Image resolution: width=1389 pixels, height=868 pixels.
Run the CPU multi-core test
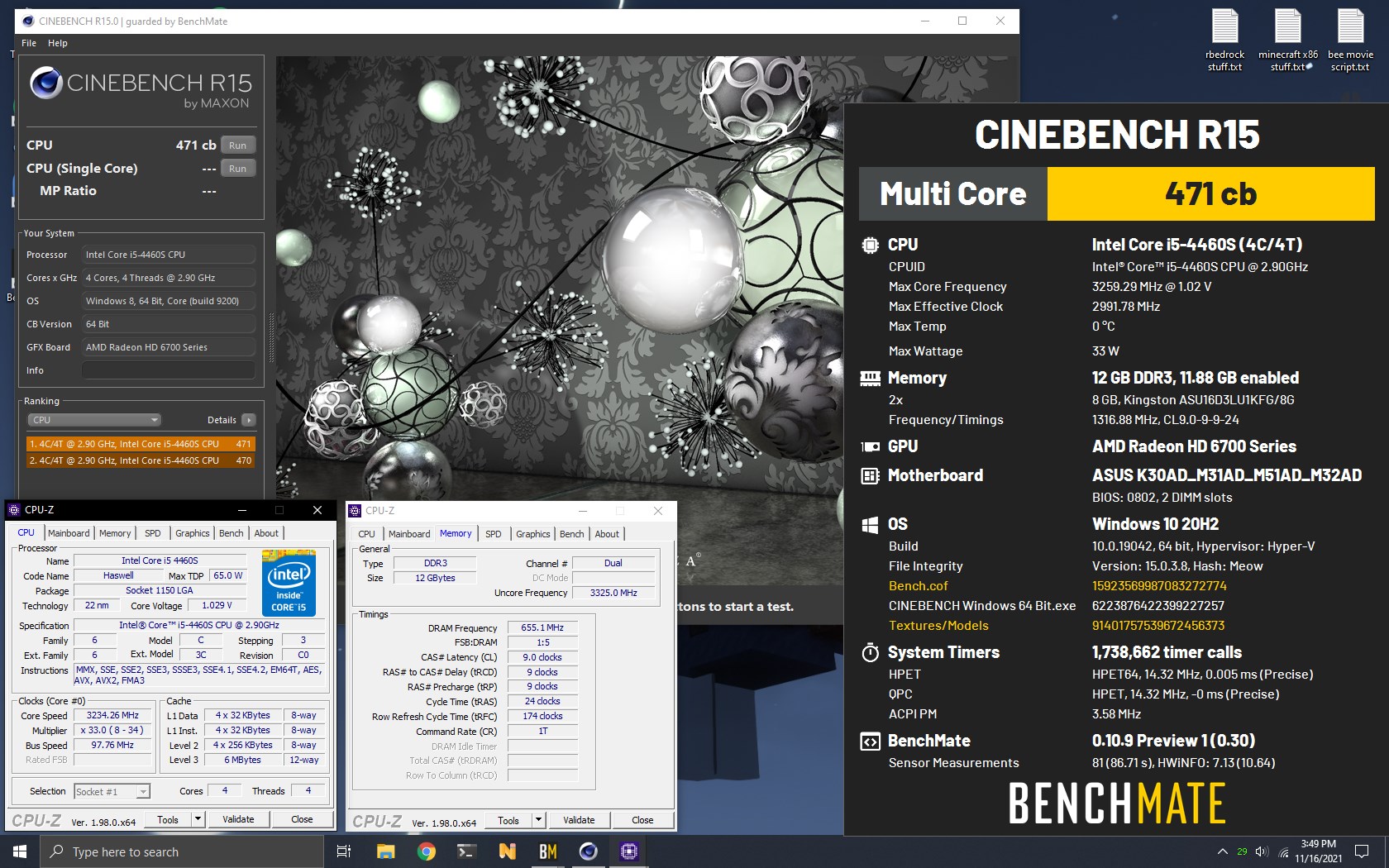[x=238, y=145]
